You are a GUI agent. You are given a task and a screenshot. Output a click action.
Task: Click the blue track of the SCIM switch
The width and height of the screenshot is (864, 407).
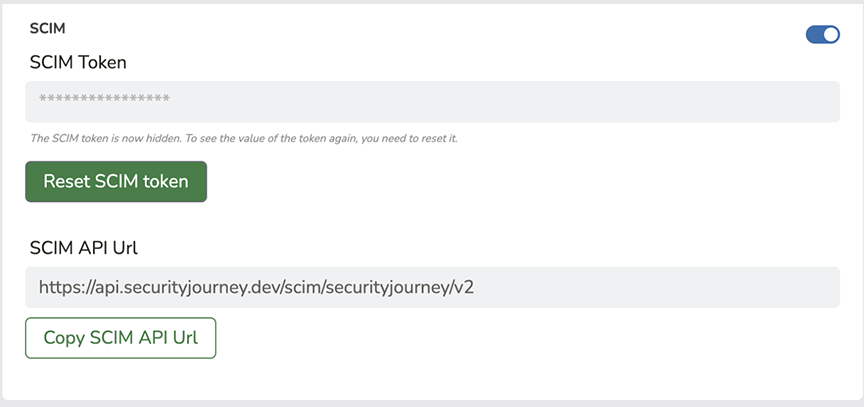pyautogui.click(x=814, y=35)
